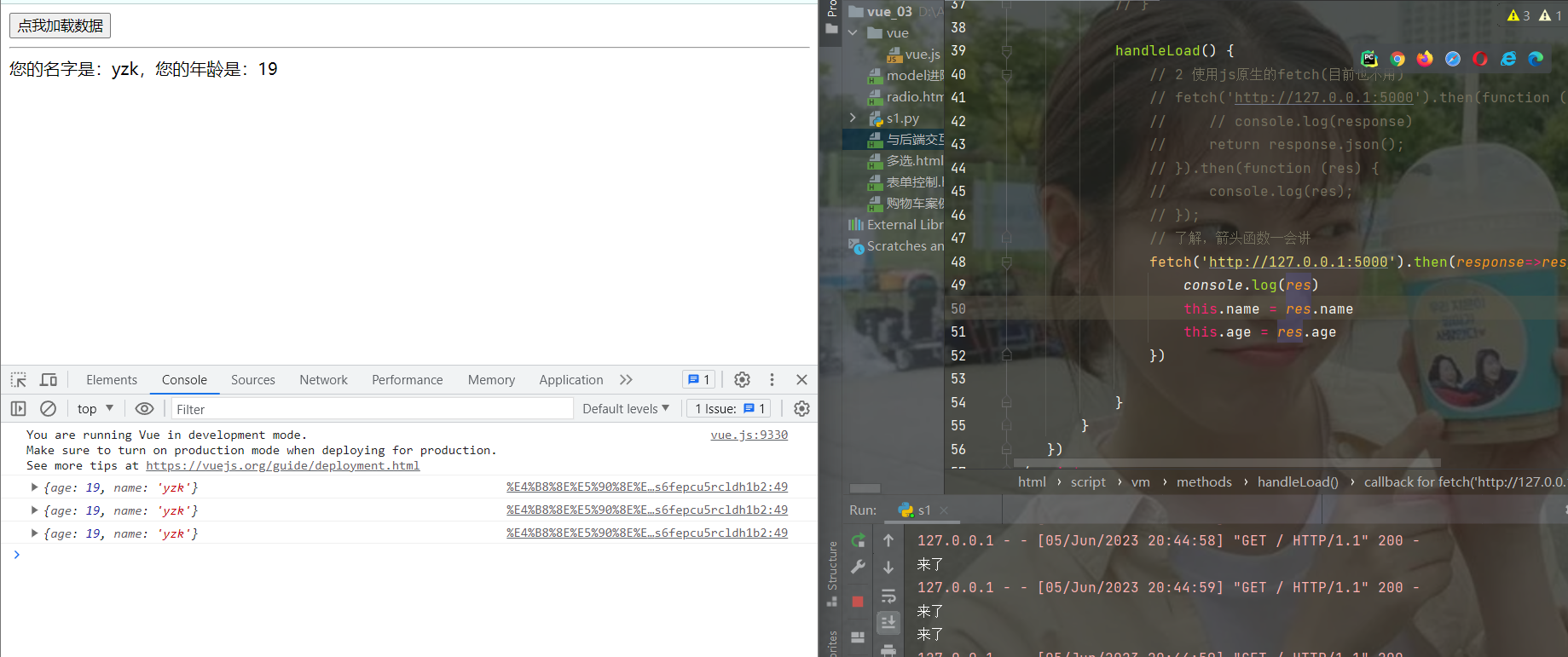Open page in Opera from editor popup

(1480, 59)
